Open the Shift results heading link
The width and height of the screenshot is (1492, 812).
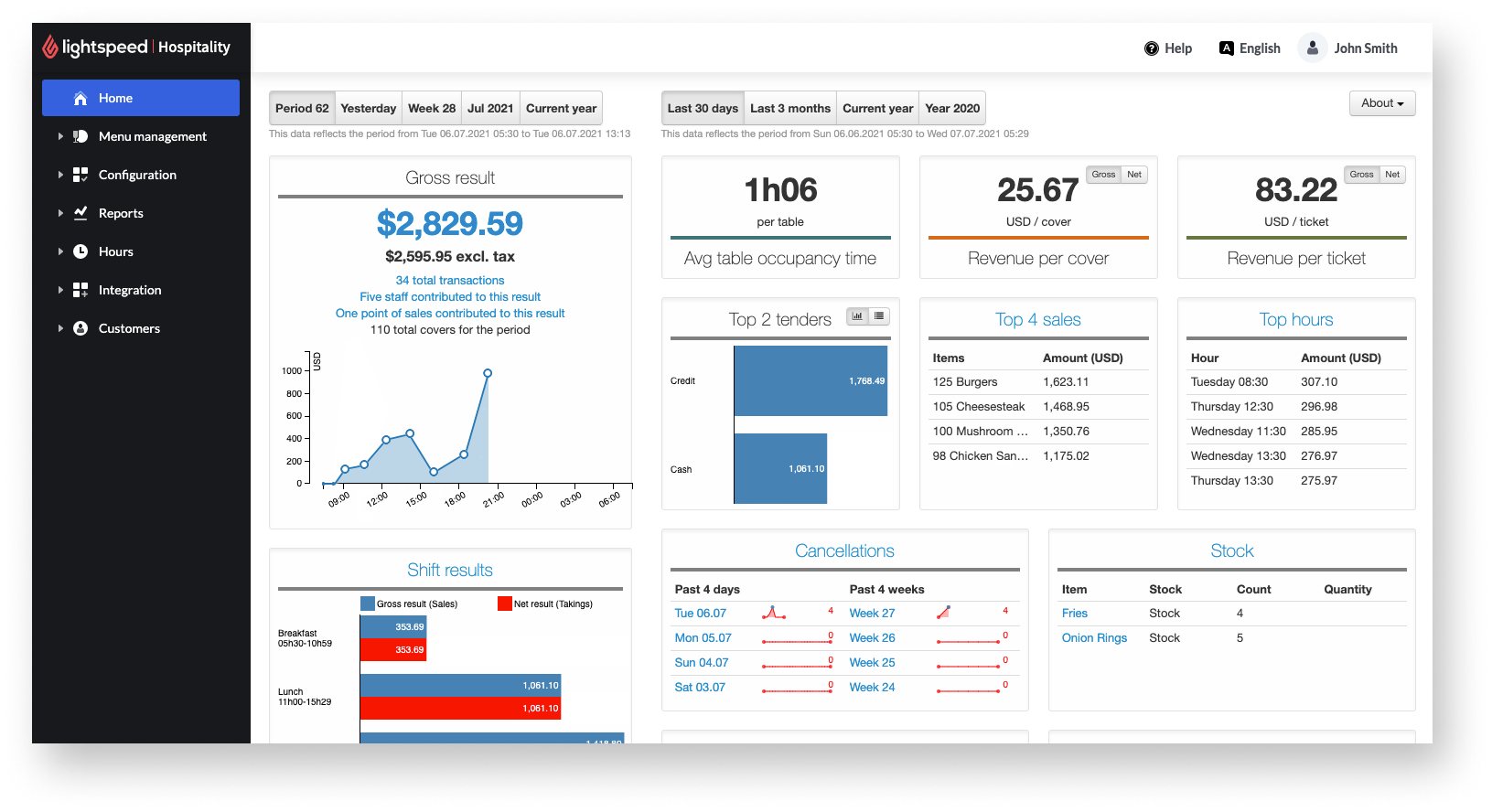(450, 570)
